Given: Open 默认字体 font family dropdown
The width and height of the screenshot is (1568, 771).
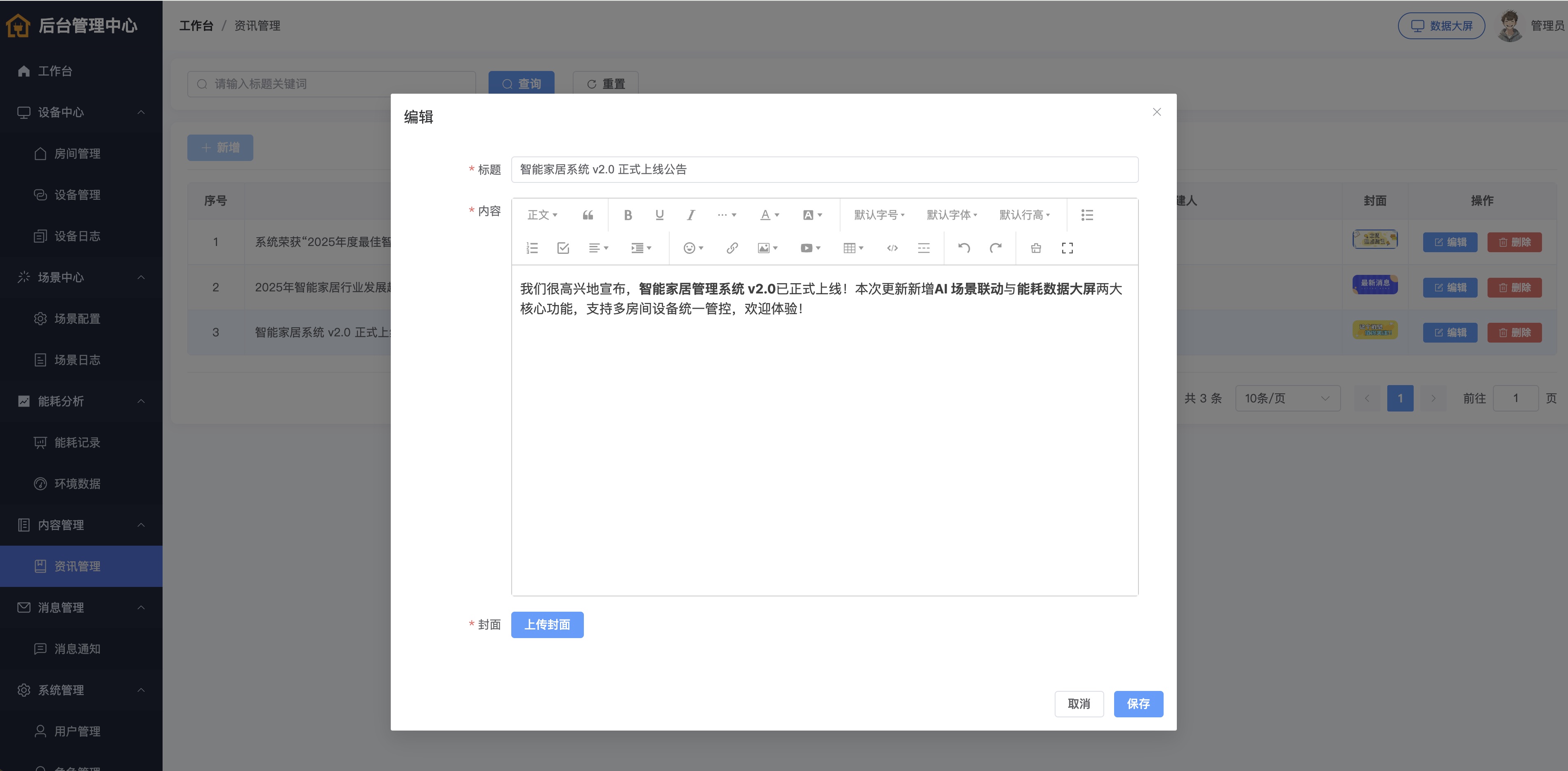Looking at the screenshot, I should [x=952, y=215].
